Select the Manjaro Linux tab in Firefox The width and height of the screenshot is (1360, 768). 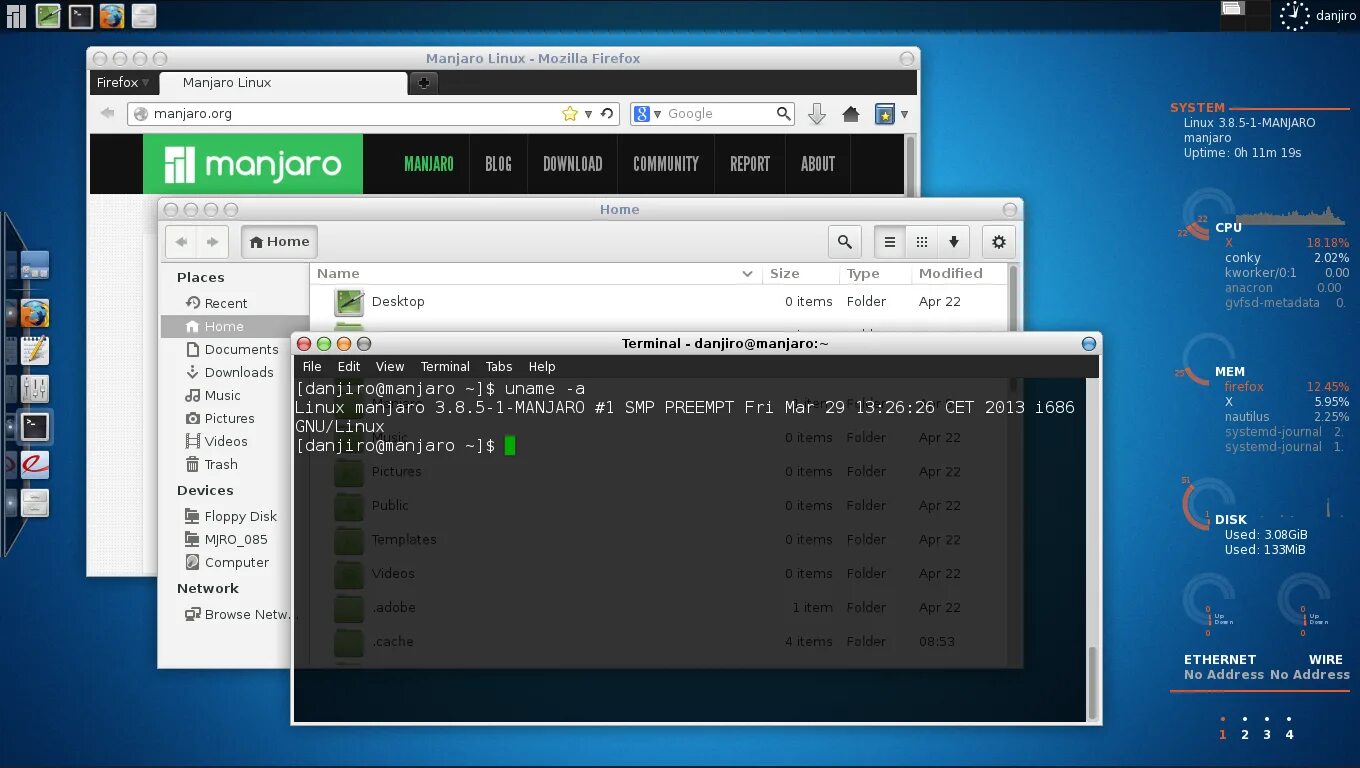282,83
